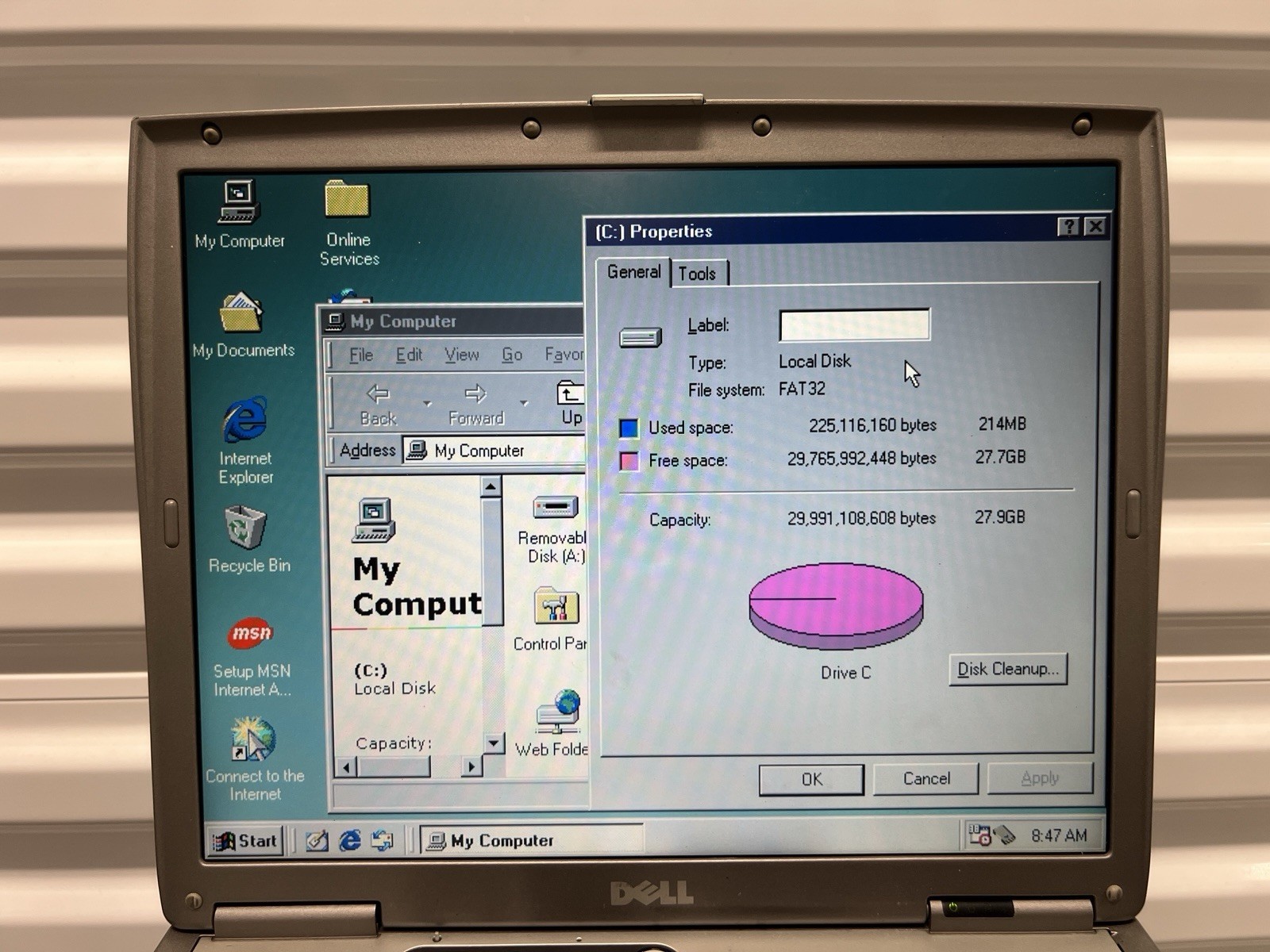
Task: Launch Internet Explorer from quick launch bar
Action: coord(349,841)
